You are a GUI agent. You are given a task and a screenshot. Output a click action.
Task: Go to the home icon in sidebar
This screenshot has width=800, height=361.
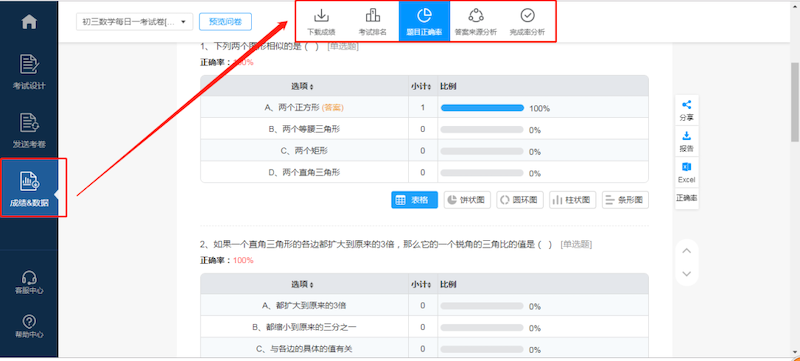click(29, 22)
